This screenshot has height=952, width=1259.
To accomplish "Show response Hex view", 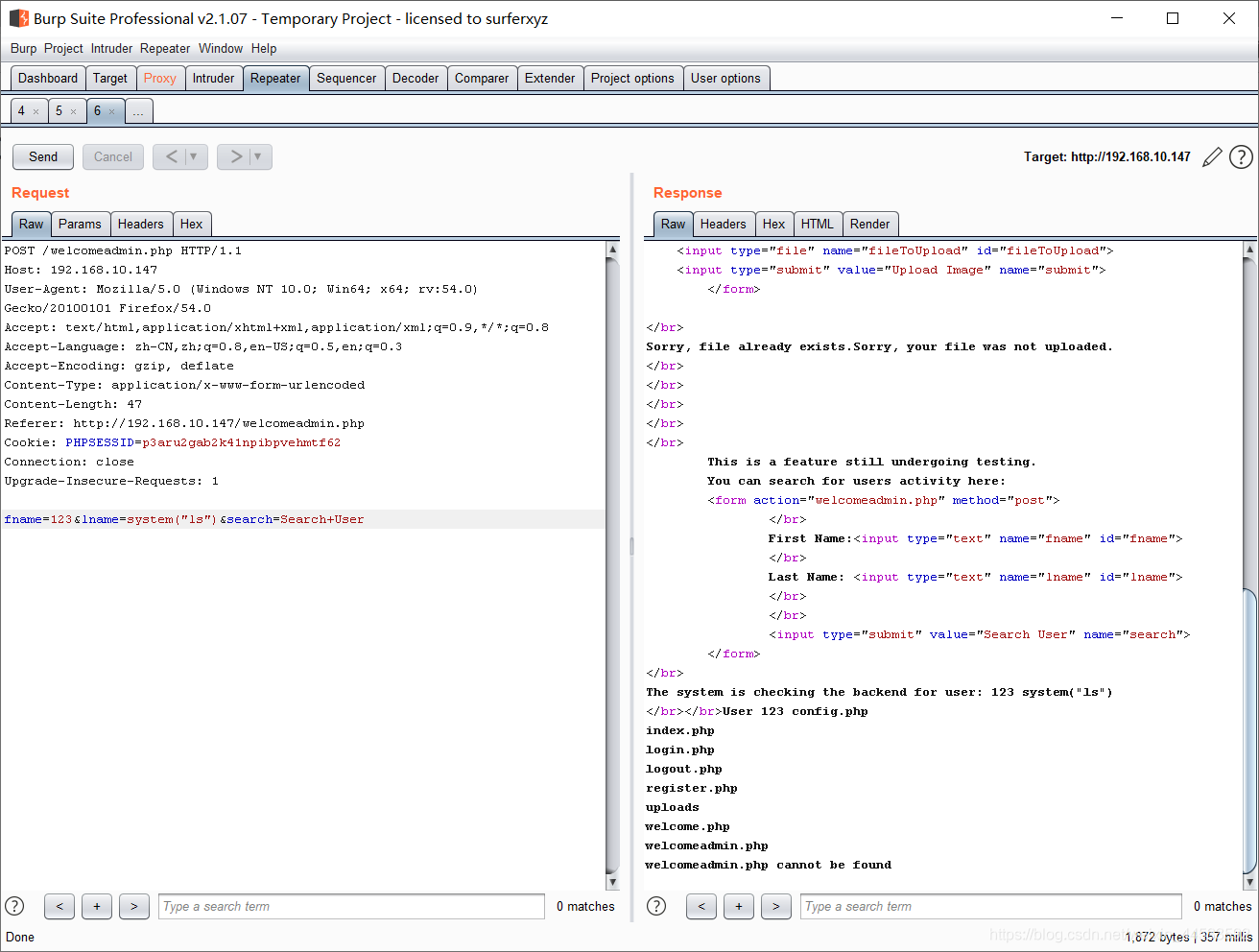I will pos(774,224).
